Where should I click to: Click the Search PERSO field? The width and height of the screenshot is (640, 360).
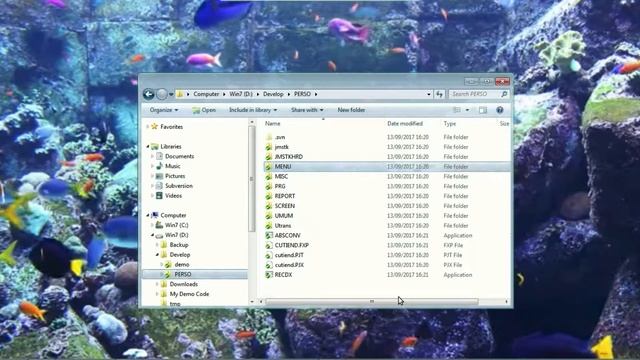click(x=473, y=94)
